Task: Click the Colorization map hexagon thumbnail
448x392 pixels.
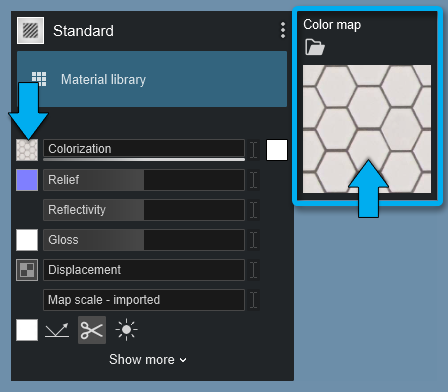Action: (x=27, y=150)
